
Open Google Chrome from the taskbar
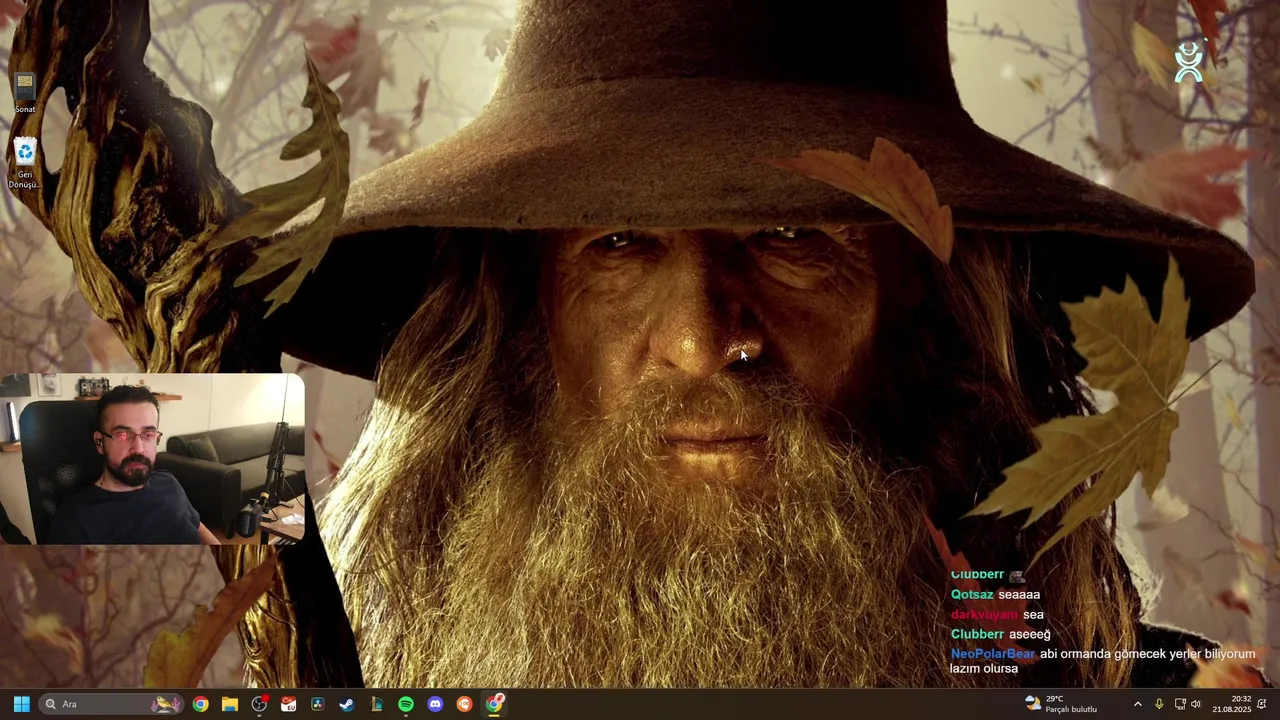pos(200,704)
